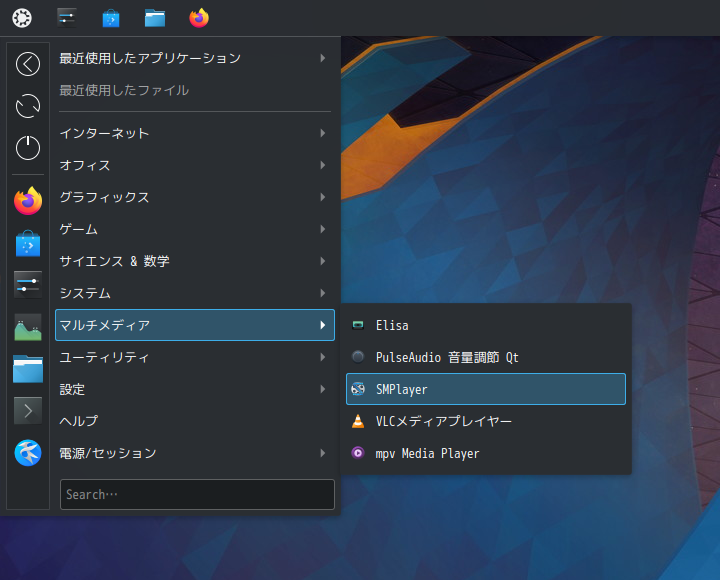
Task: Open Konsole terminal icon in sidebar
Action: pos(28,411)
